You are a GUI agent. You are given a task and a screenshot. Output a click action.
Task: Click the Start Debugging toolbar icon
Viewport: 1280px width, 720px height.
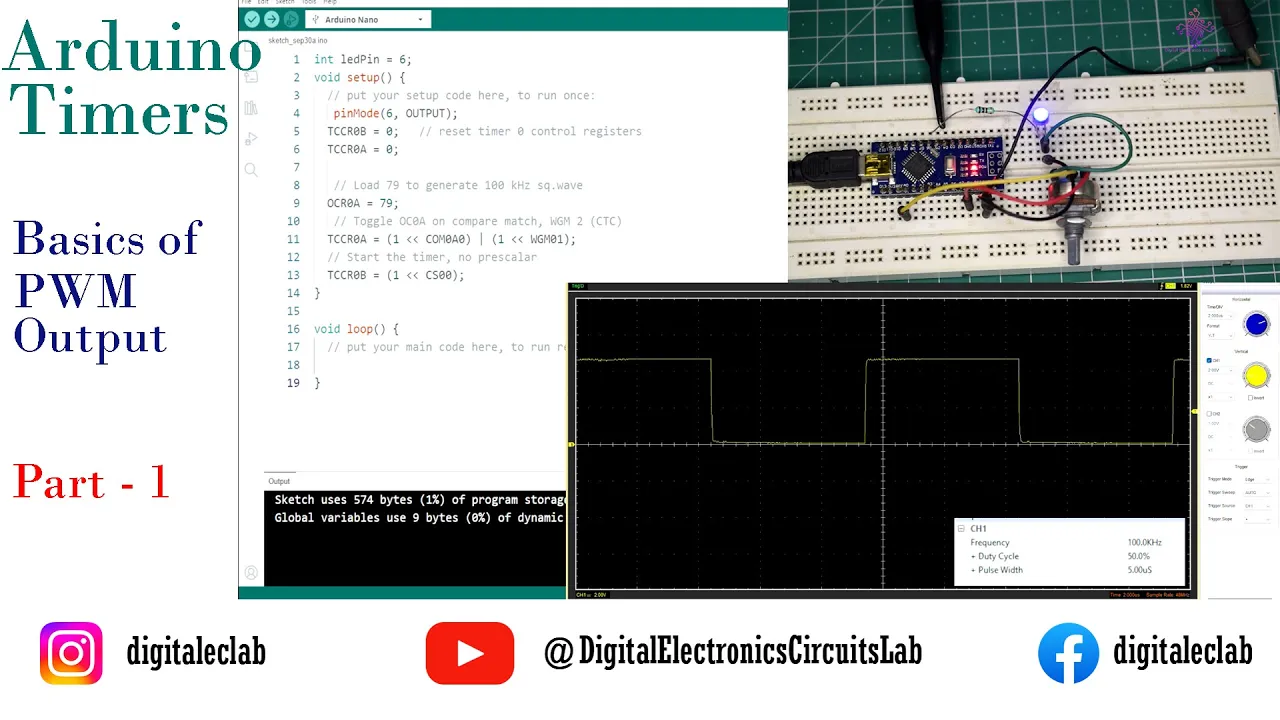tap(291, 19)
